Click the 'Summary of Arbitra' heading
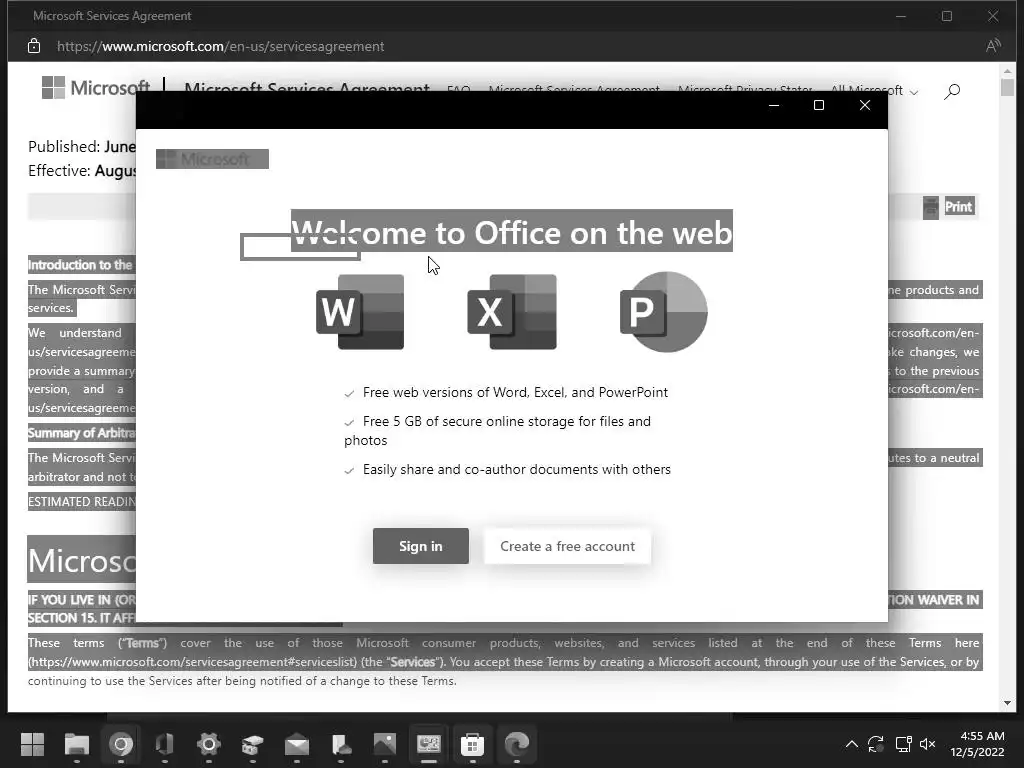 [x=82, y=433]
